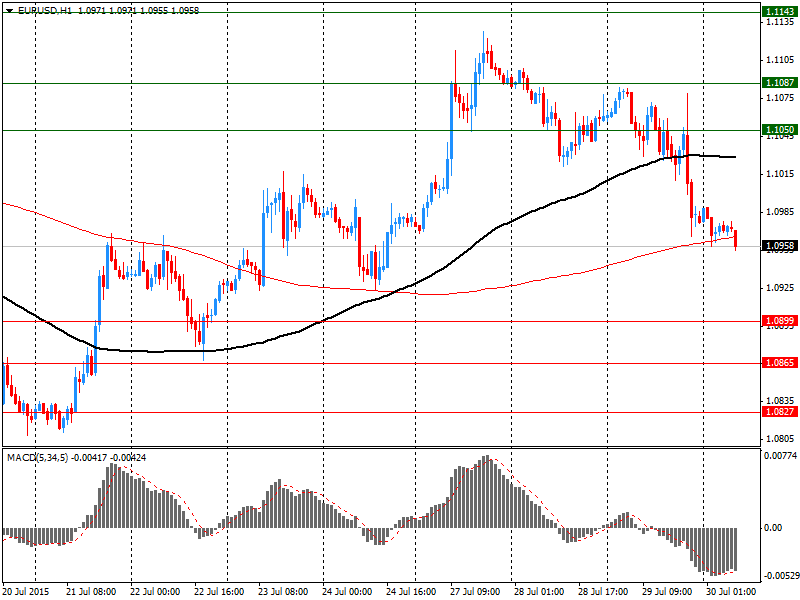Viewport: 800px width, 600px height.
Task: Select the EURUSD,H1 chart title text
Action: coord(45,10)
